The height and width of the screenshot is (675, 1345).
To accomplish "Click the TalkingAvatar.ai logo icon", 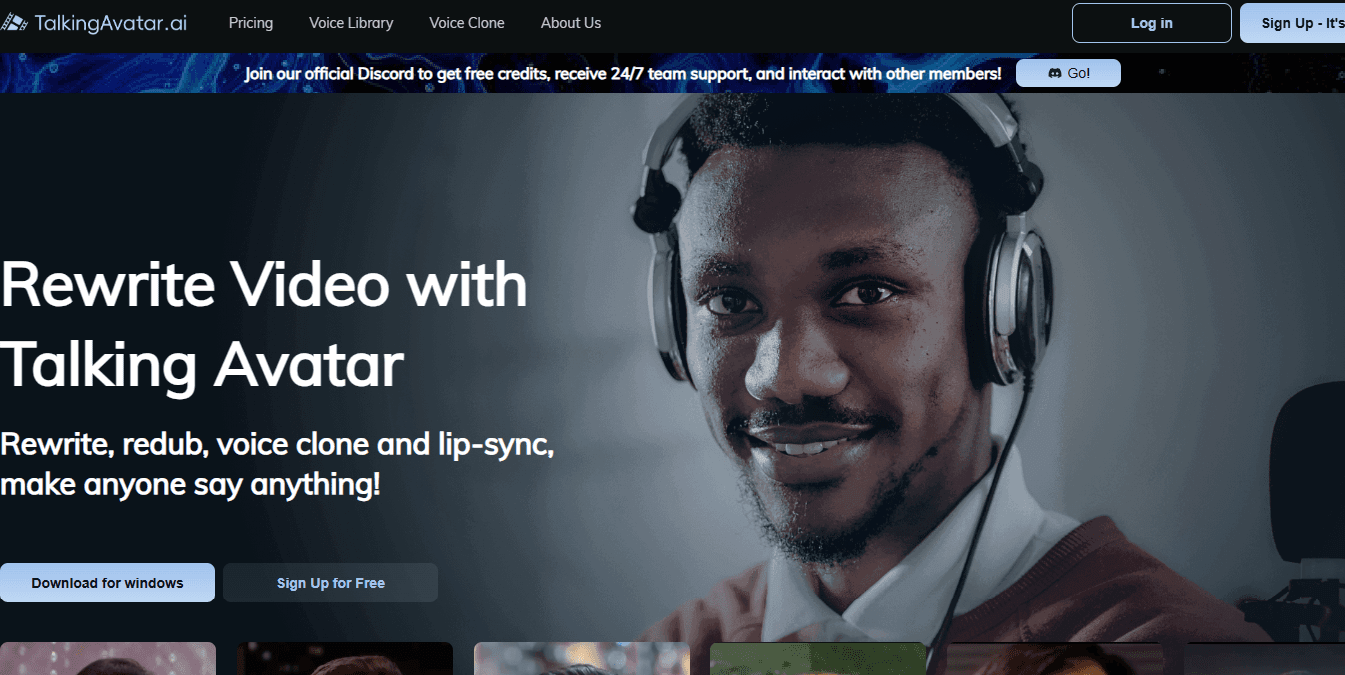I will 14,23.
